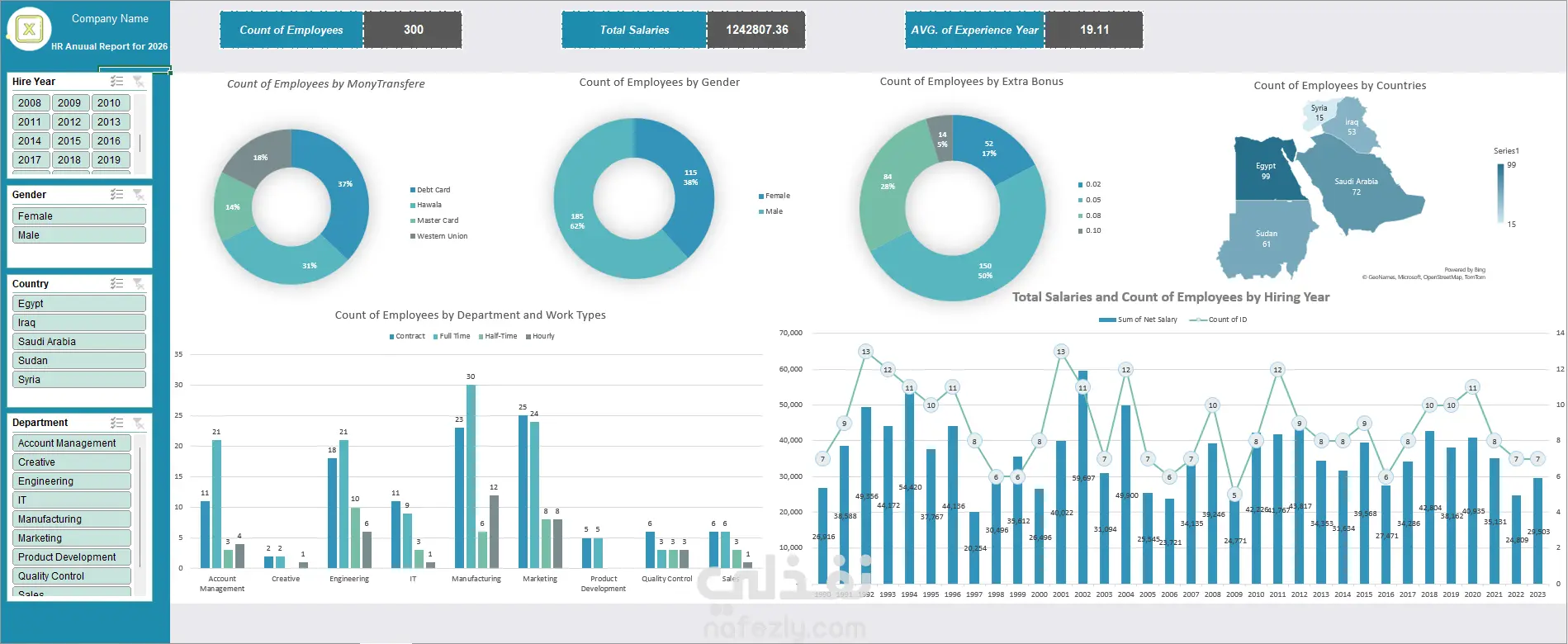This screenshot has height=644, width=1568.
Task: Clear the Department slicer filter
Action: pyautogui.click(x=138, y=422)
